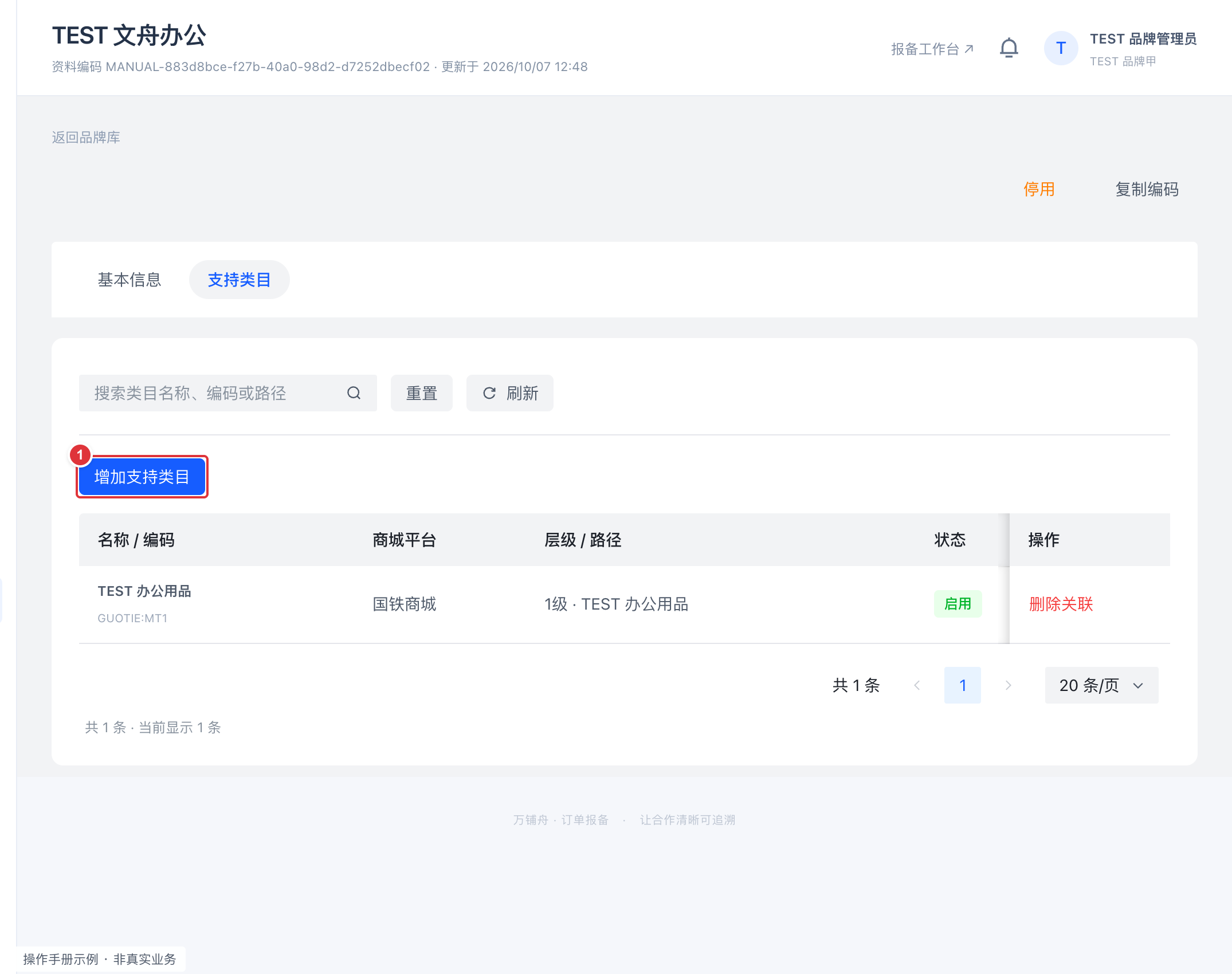The width and height of the screenshot is (1232, 974).
Task: Click the TEST 文舟办公 page title
Action: click(129, 36)
